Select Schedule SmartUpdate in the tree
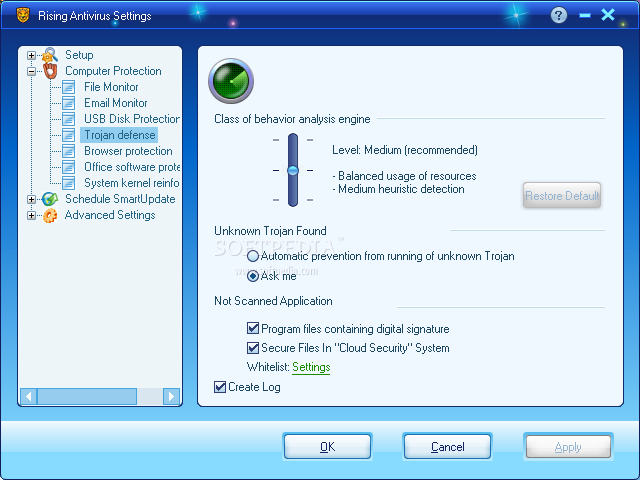 (120, 199)
